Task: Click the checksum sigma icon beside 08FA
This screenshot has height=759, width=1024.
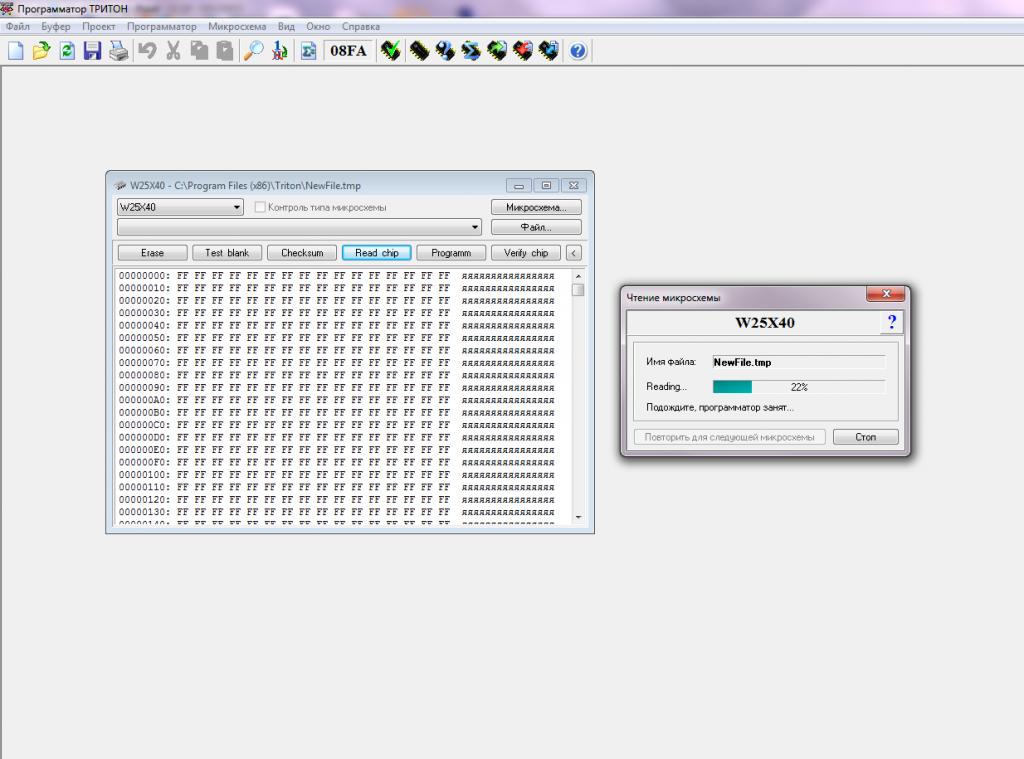Action: [309, 51]
